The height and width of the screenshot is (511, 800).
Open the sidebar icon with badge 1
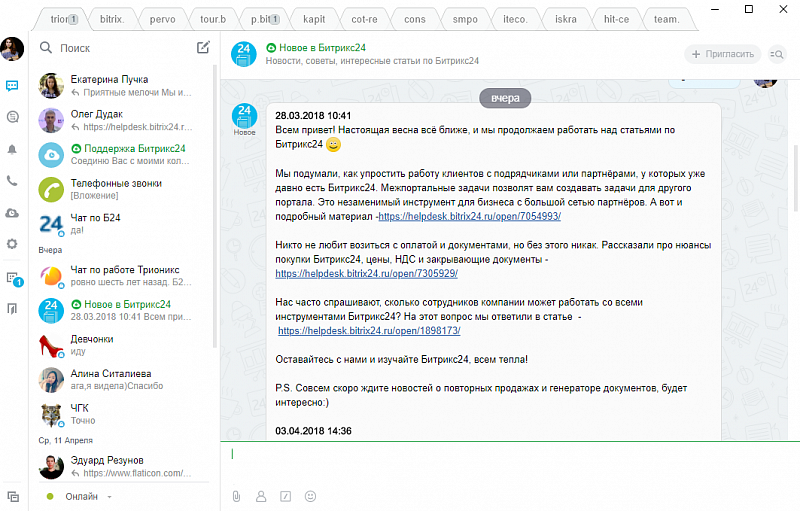(14, 279)
